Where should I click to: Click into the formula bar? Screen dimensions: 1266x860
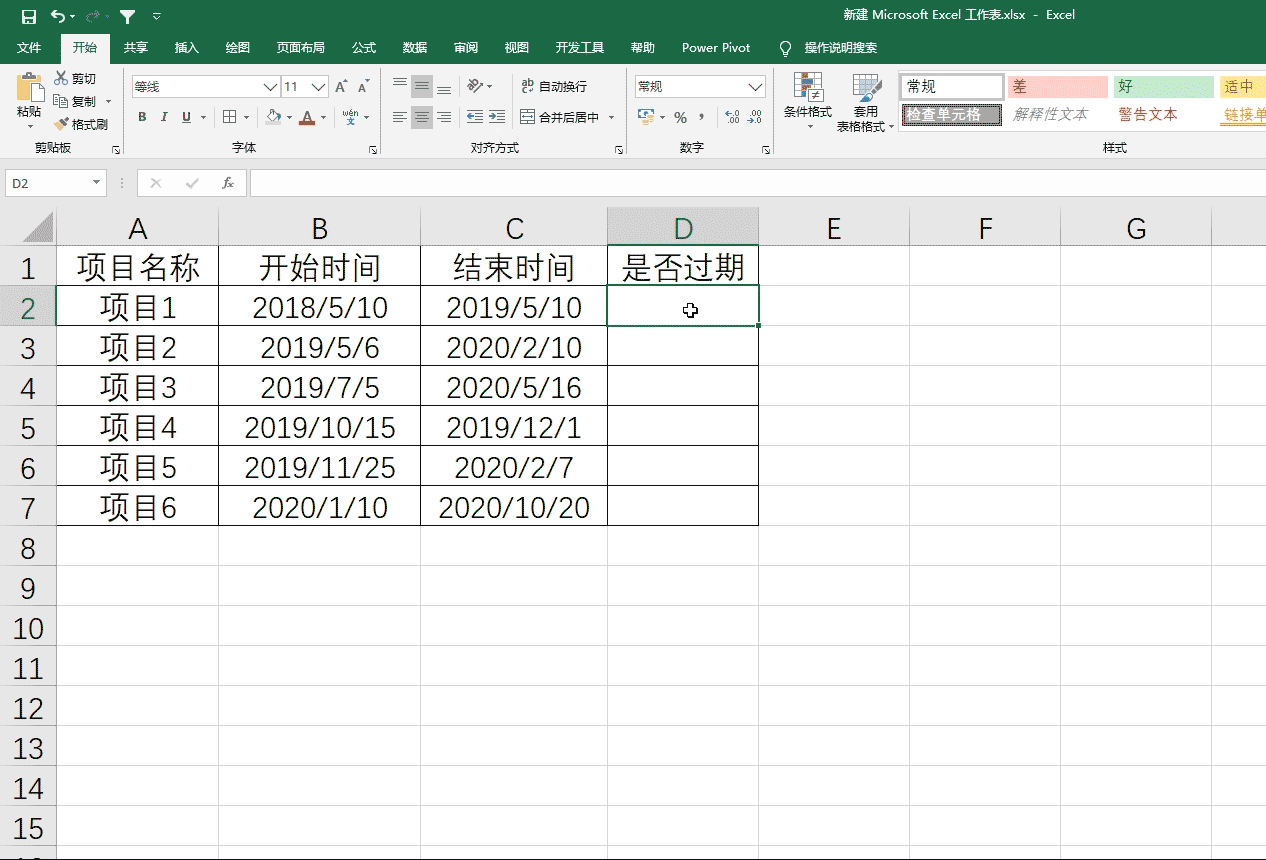coord(757,183)
